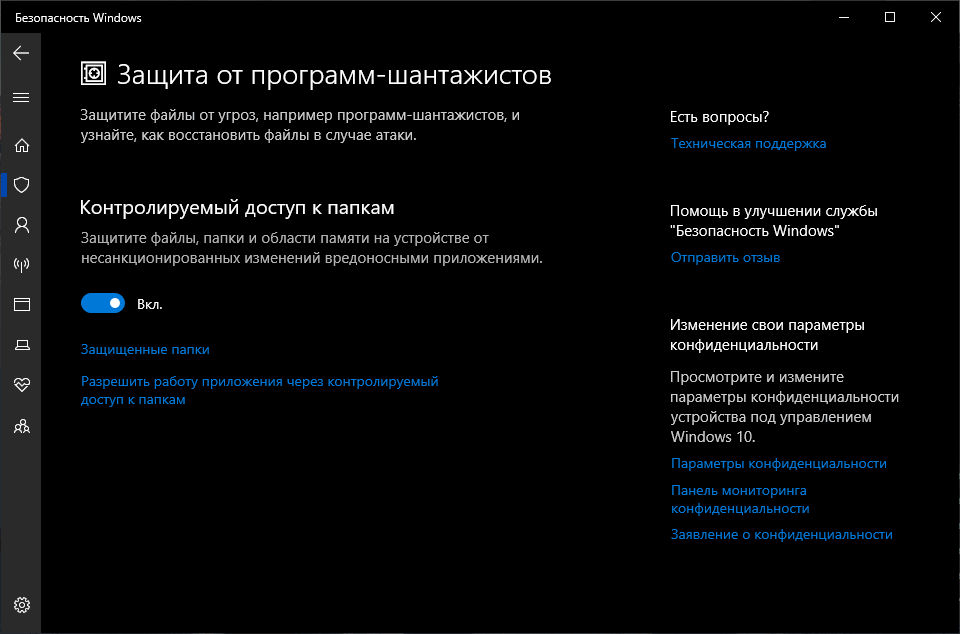
Task: Open Заявление о конфиденциальности link
Action: point(781,535)
